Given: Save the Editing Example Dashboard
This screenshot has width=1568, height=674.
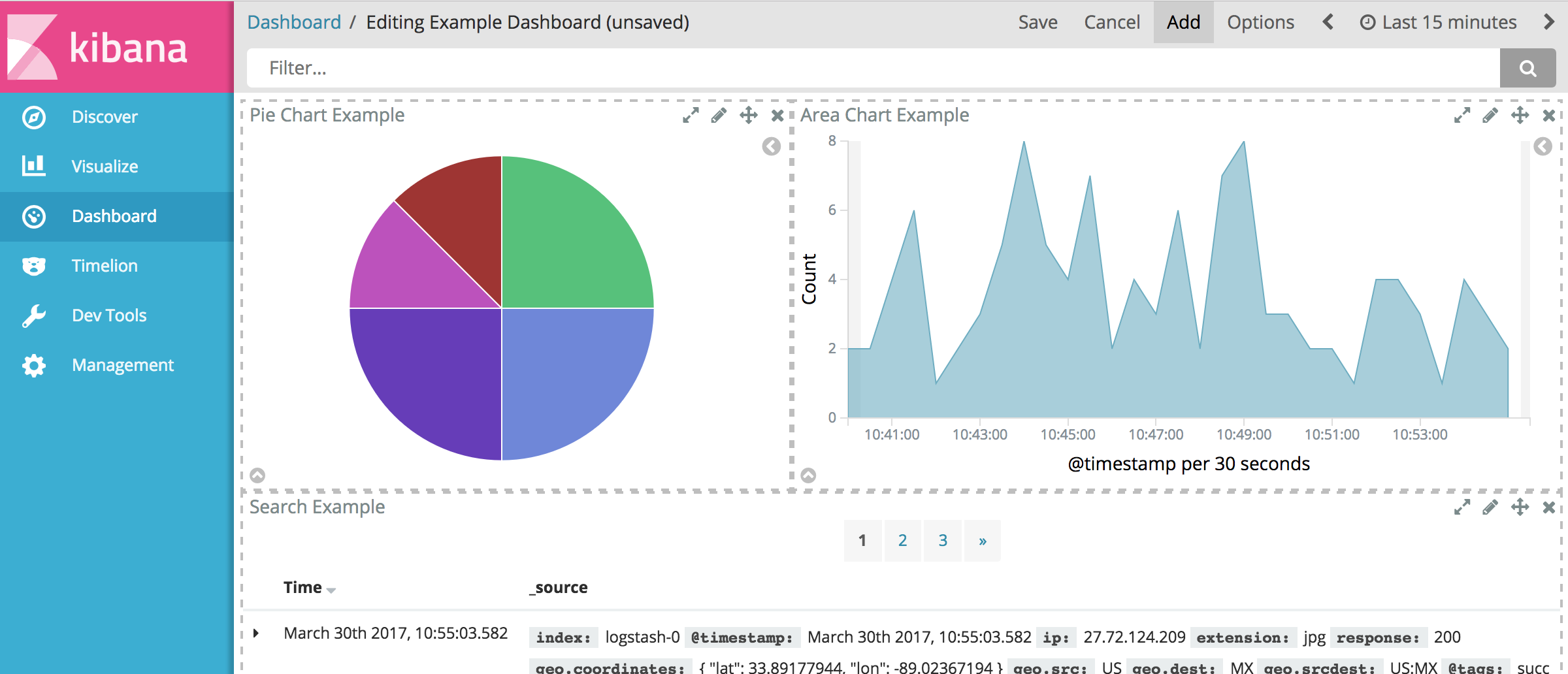Looking at the screenshot, I should point(1037,22).
